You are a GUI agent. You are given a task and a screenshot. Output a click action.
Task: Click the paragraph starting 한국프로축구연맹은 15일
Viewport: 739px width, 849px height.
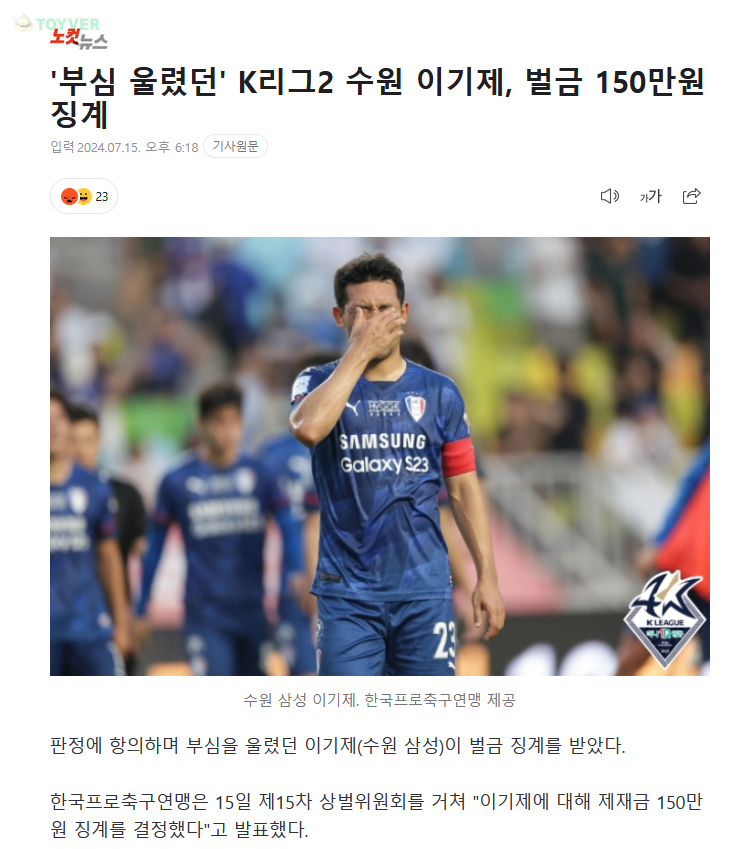(376, 815)
